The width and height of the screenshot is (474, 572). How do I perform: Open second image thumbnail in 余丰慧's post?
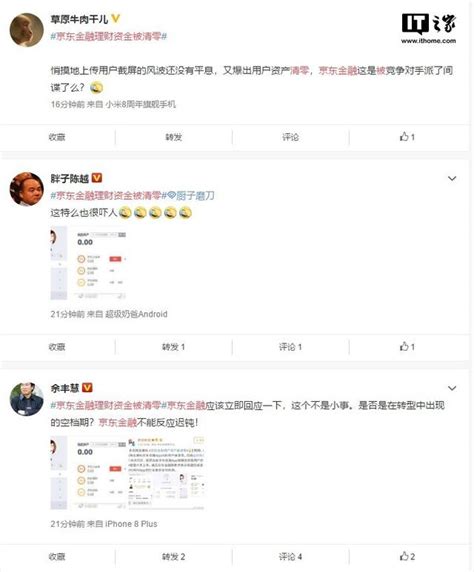pos(166,472)
